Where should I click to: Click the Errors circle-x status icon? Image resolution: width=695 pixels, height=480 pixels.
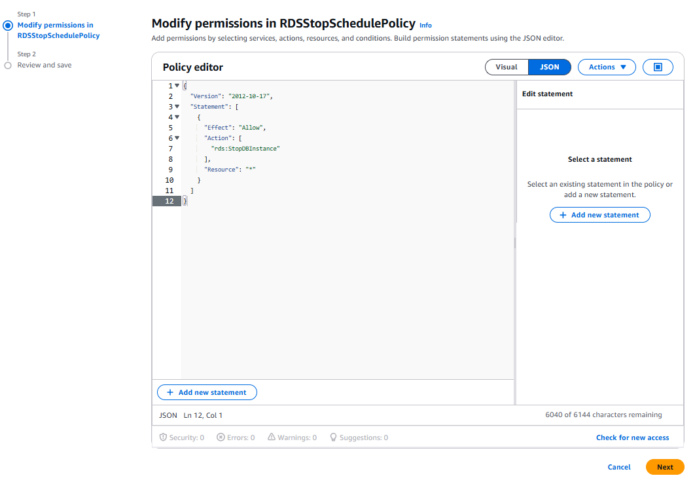221,437
